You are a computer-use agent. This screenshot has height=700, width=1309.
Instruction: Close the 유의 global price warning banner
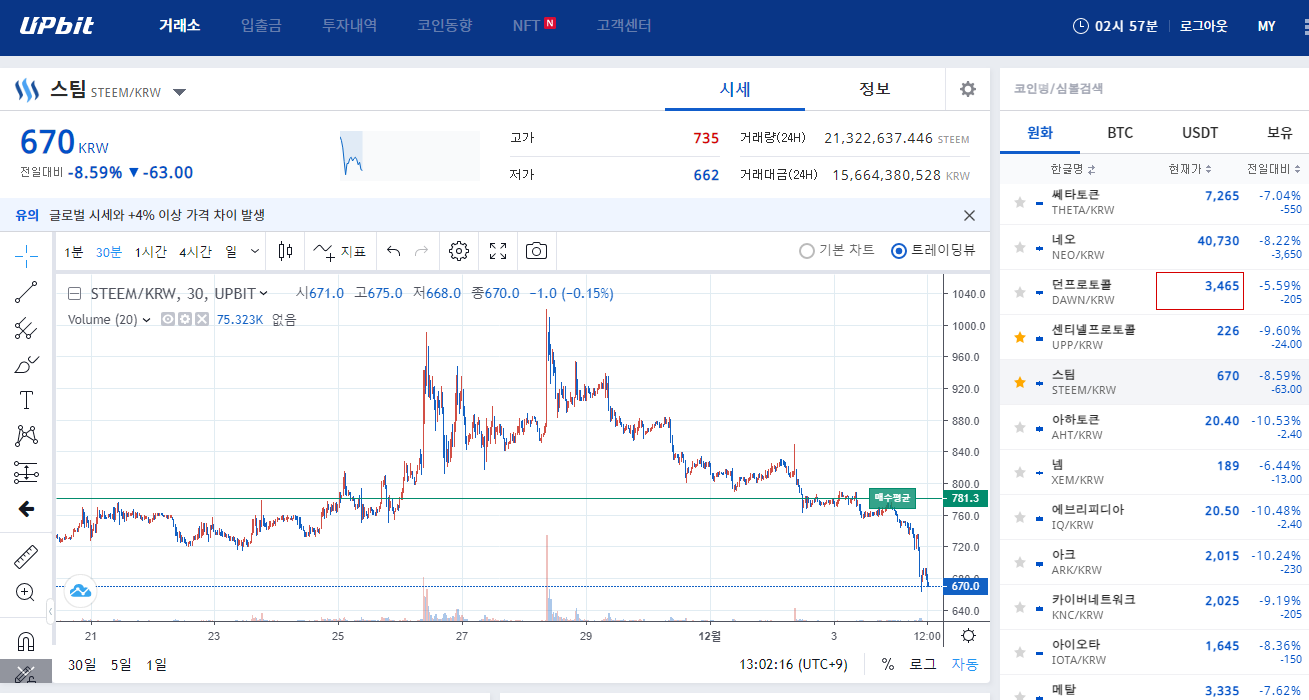(x=969, y=215)
